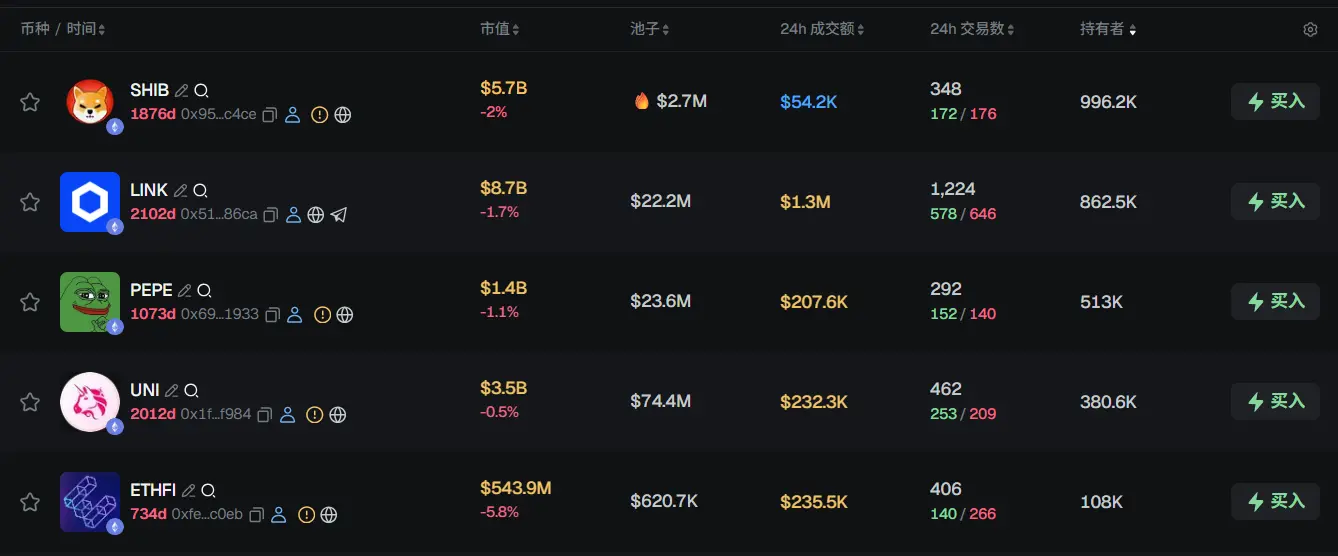Add SHIB to favorites
1338x556 pixels.
(30, 102)
